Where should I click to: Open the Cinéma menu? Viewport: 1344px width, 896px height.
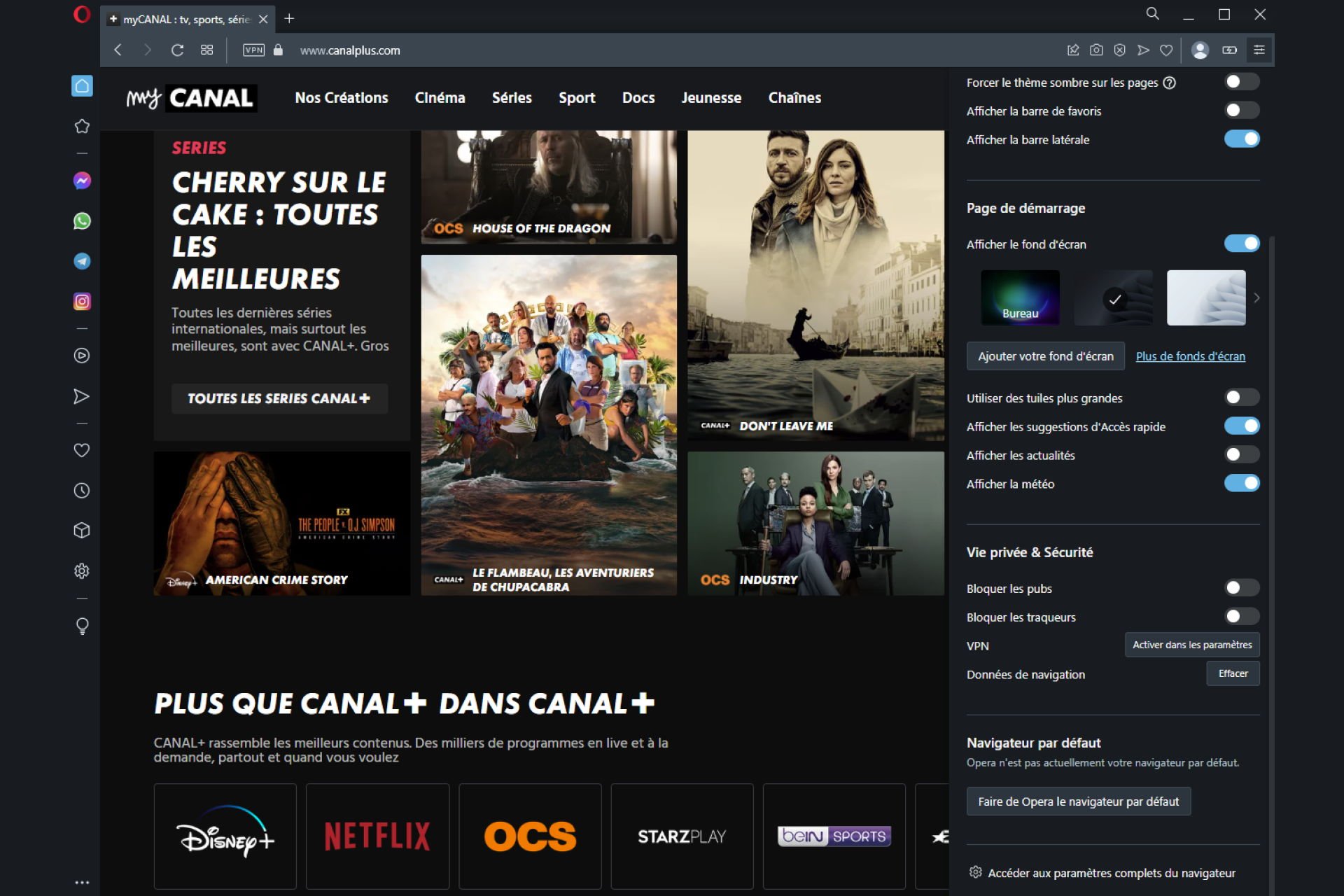pyautogui.click(x=440, y=98)
